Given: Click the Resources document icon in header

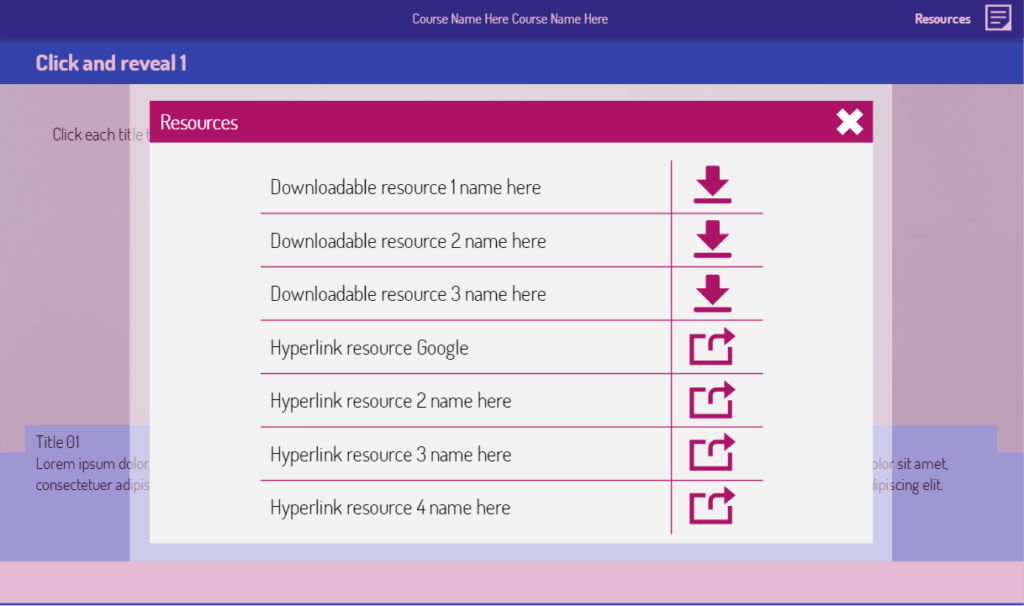Looking at the screenshot, I should [998, 18].
